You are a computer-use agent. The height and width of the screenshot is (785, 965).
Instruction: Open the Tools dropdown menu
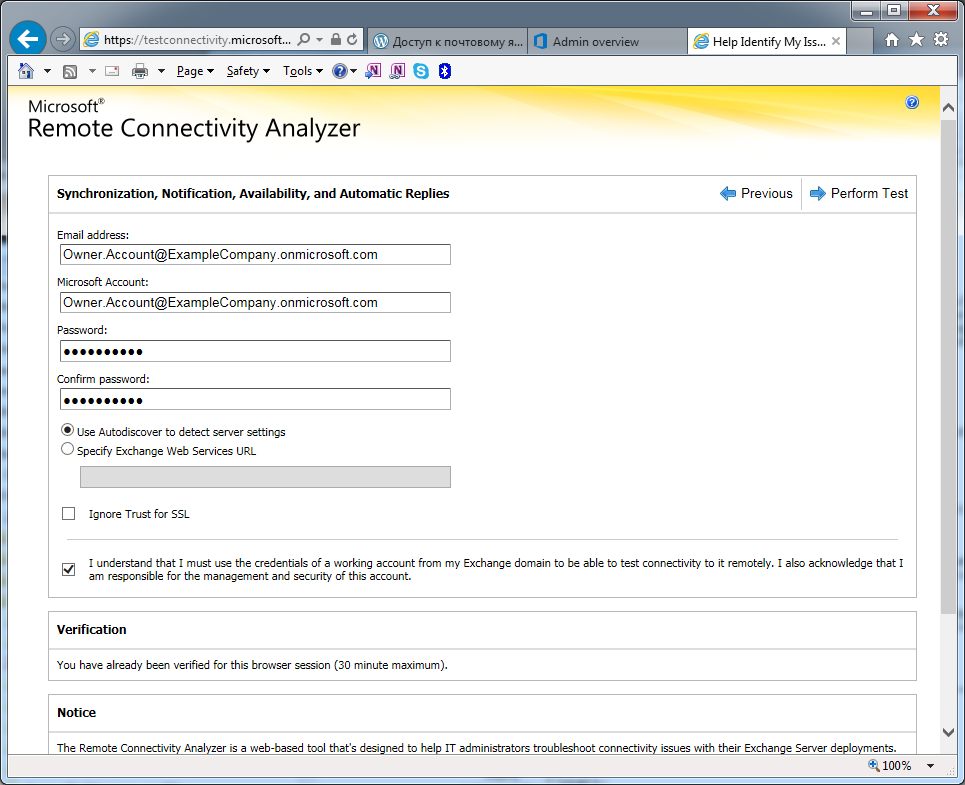pos(303,71)
